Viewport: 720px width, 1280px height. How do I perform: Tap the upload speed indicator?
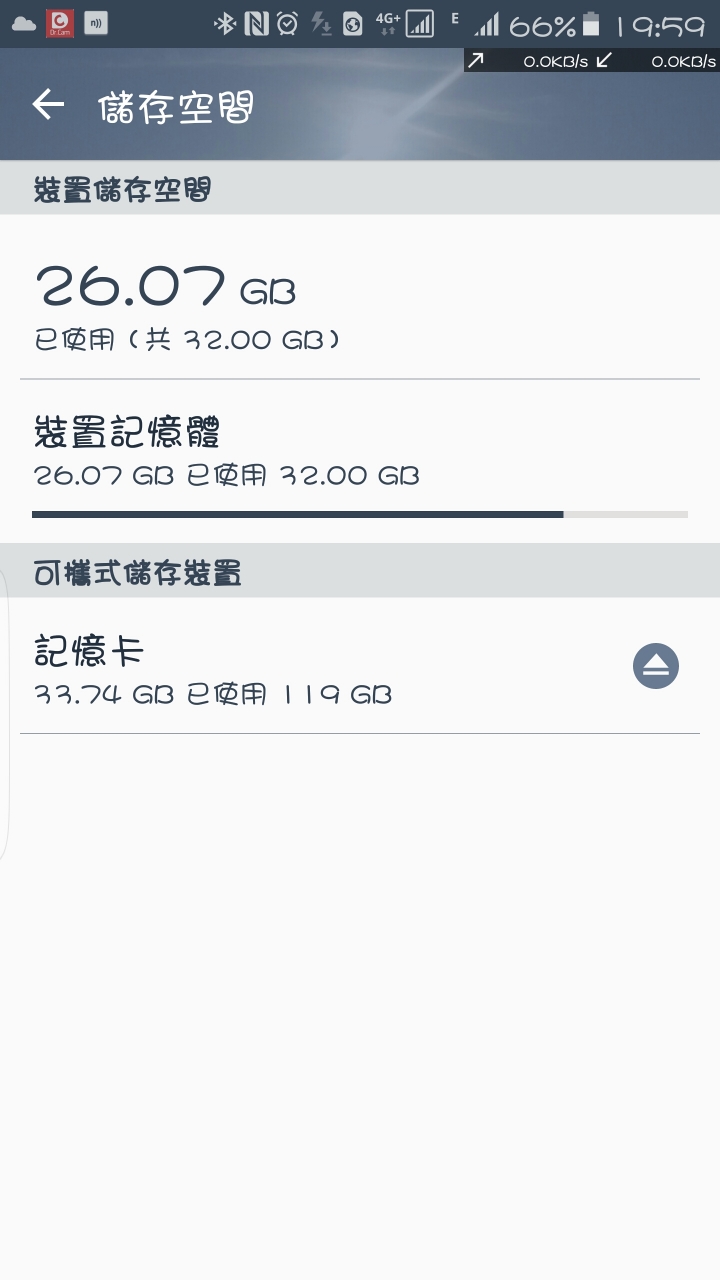[530, 61]
